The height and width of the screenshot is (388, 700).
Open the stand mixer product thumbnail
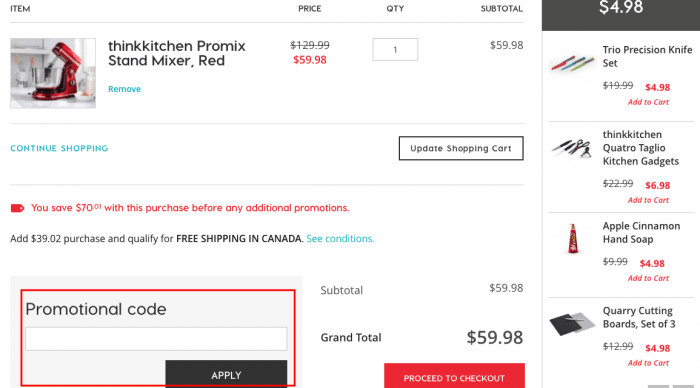click(x=53, y=73)
